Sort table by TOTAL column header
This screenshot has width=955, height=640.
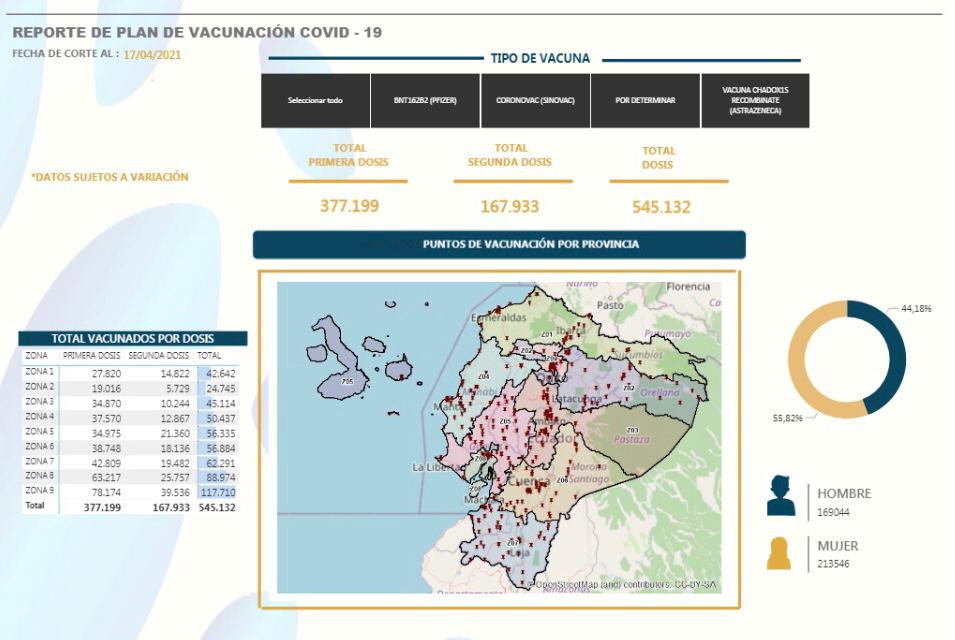[x=209, y=355]
